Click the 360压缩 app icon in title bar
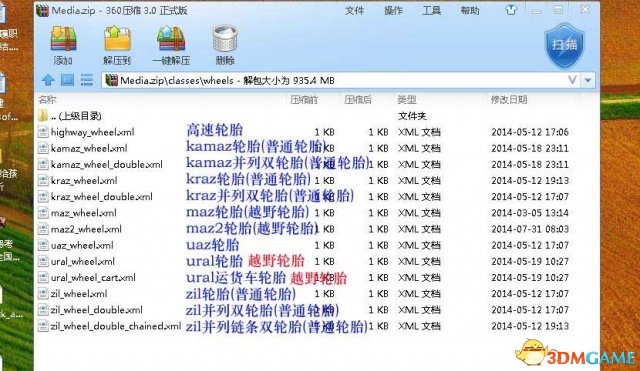 coord(42,10)
